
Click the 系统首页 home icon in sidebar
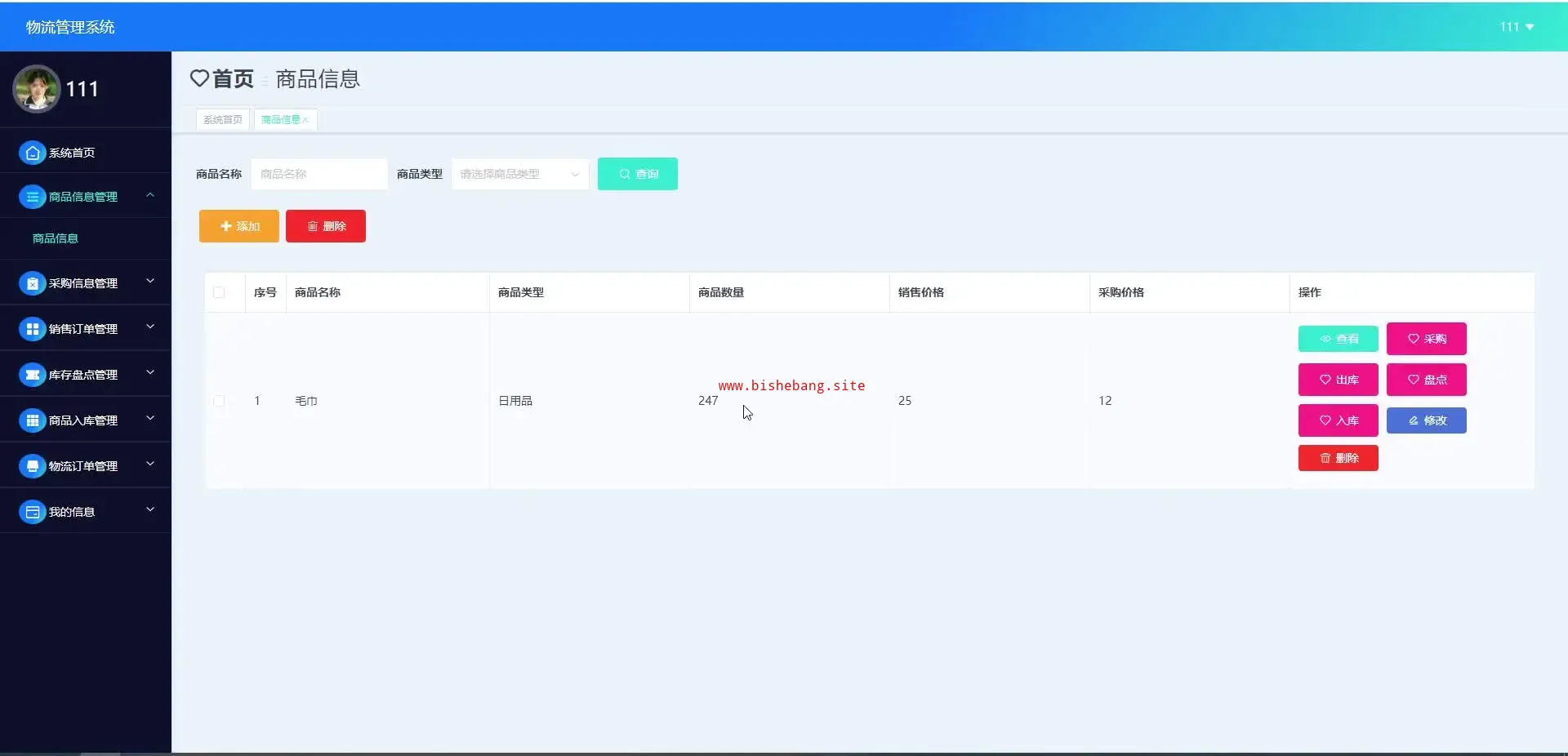[32, 153]
